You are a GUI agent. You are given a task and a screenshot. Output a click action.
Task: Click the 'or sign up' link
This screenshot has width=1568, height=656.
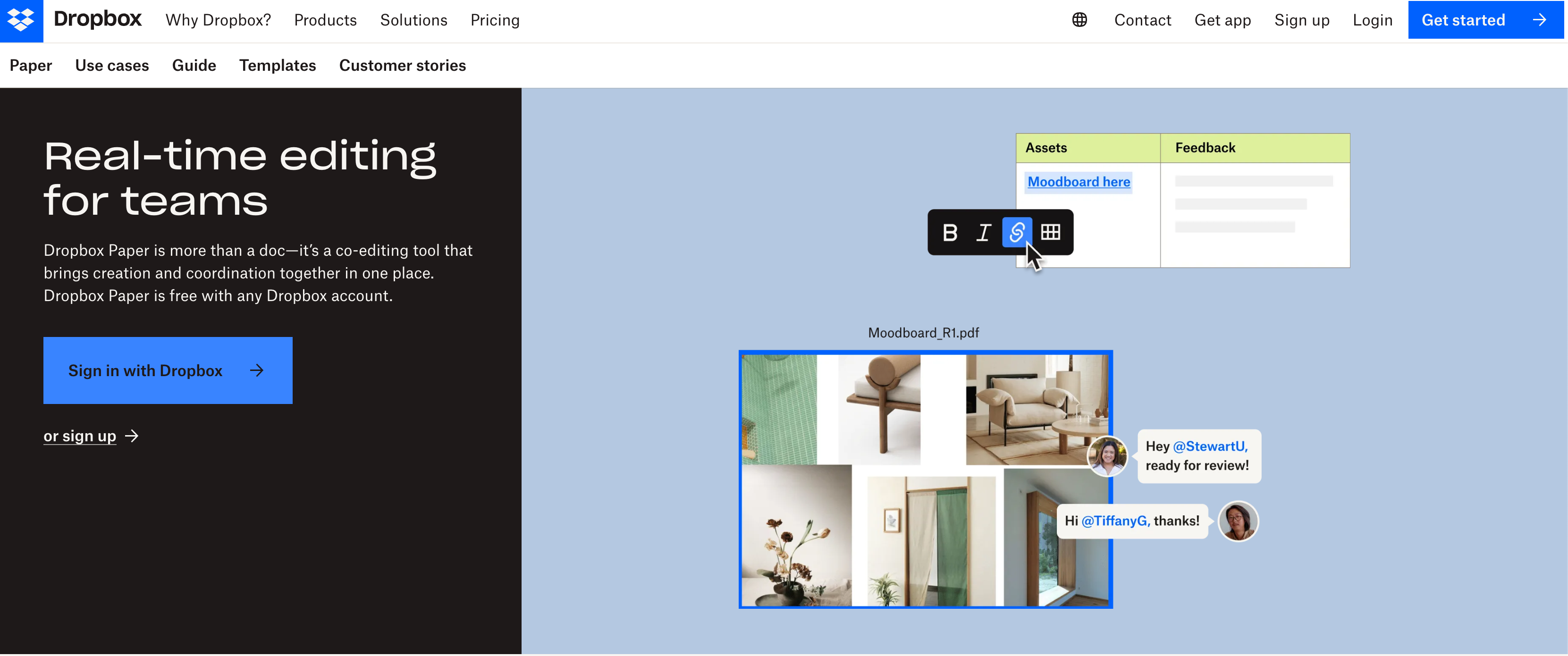[x=80, y=437]
